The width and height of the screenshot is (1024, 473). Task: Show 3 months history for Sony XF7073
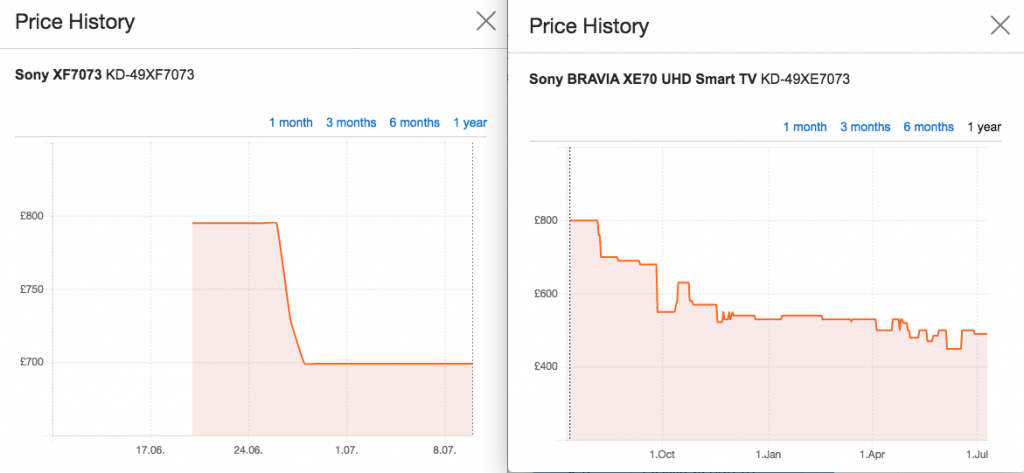[x=351, y=123]
